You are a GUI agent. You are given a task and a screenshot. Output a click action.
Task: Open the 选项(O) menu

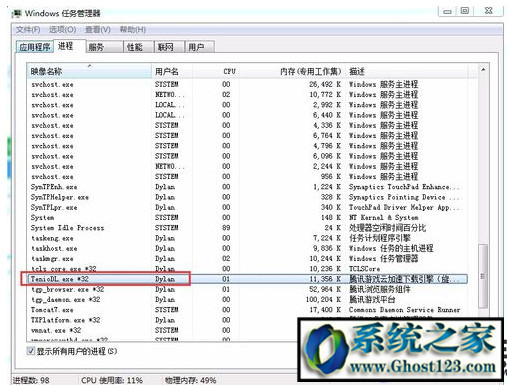click(63, 30)
